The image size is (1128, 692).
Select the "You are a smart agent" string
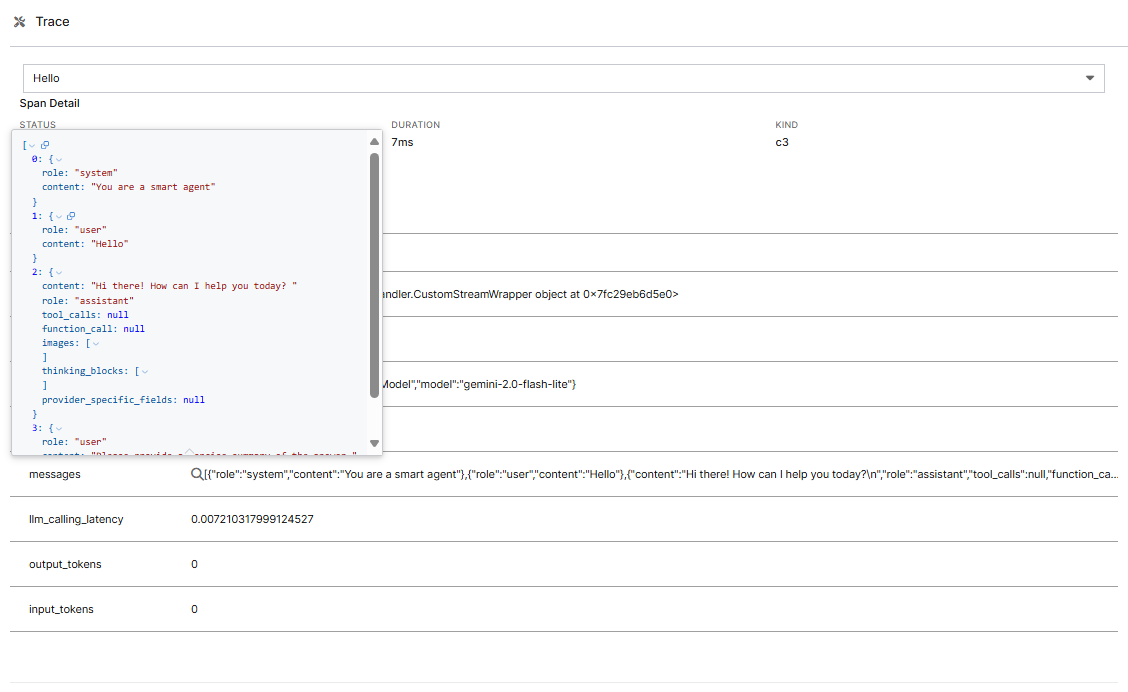153,187
